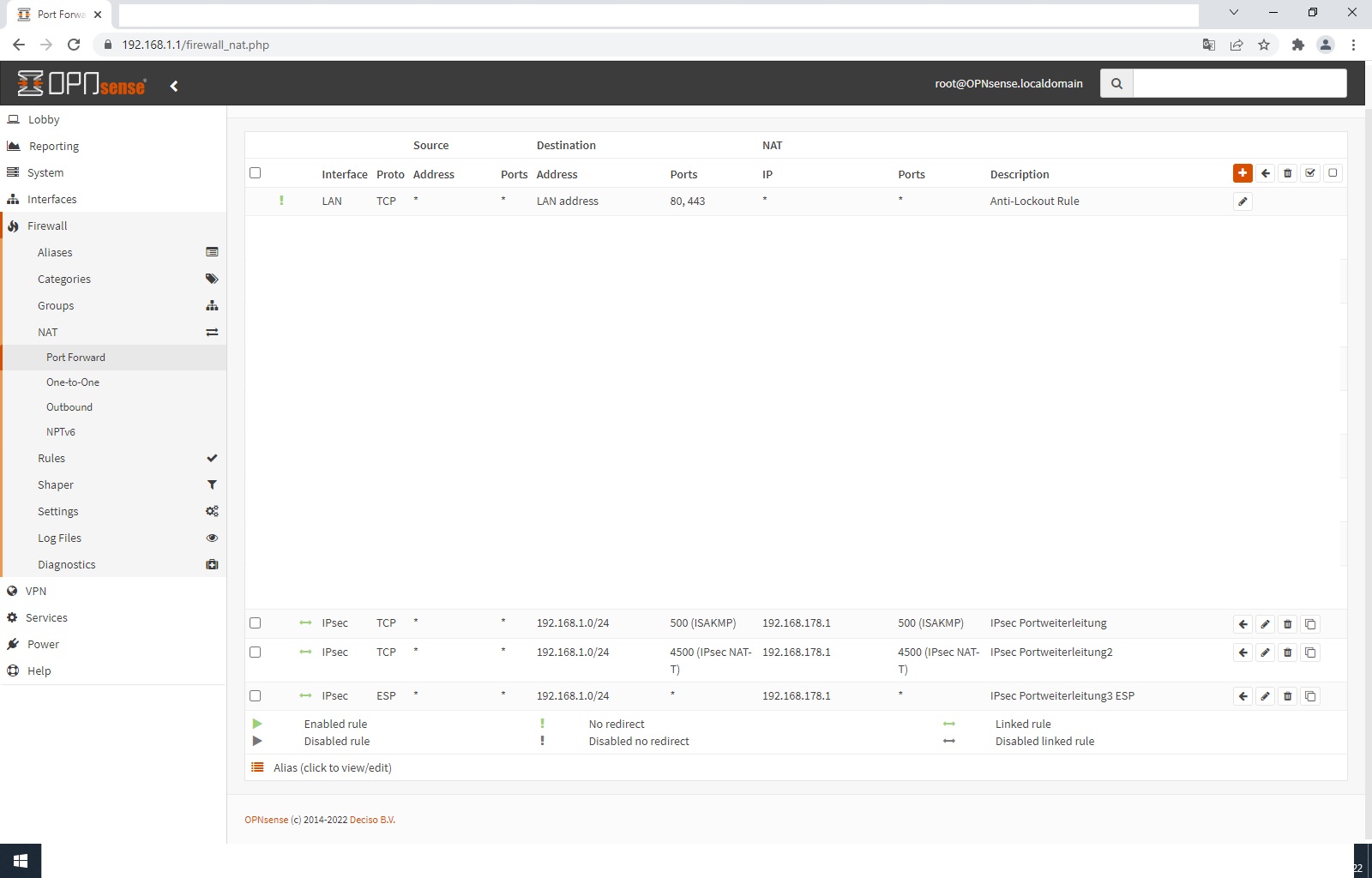Collapse the sidebar with chevron icon
1372x878 pixels.
[x=174, y=86]
